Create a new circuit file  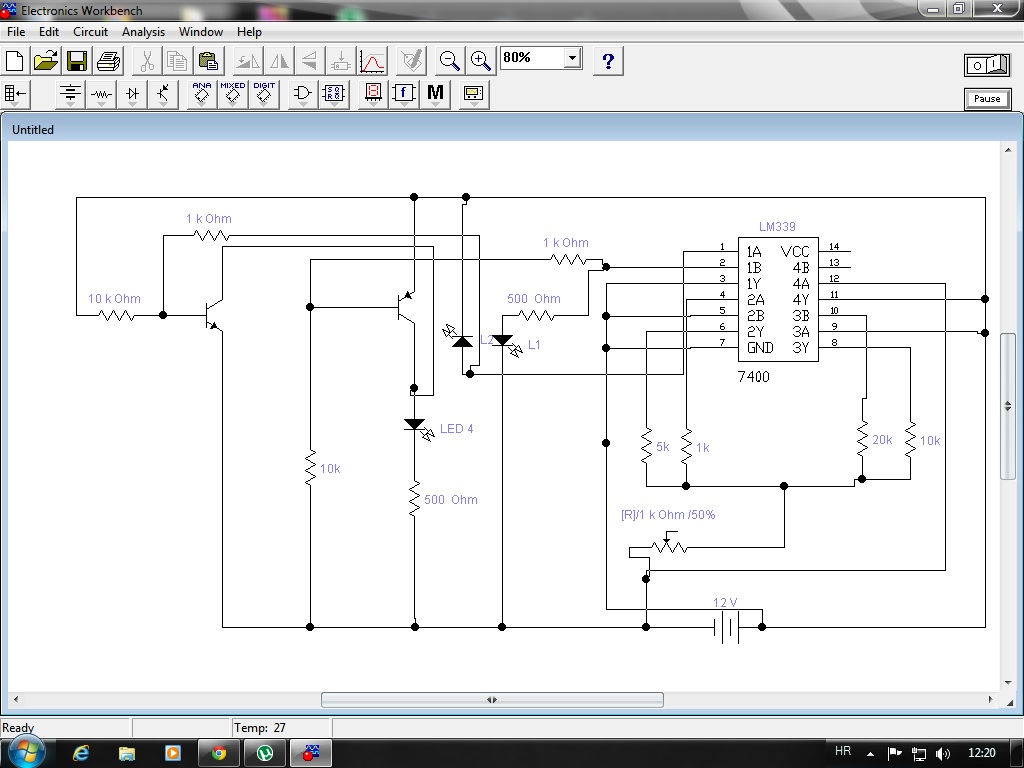14,61
